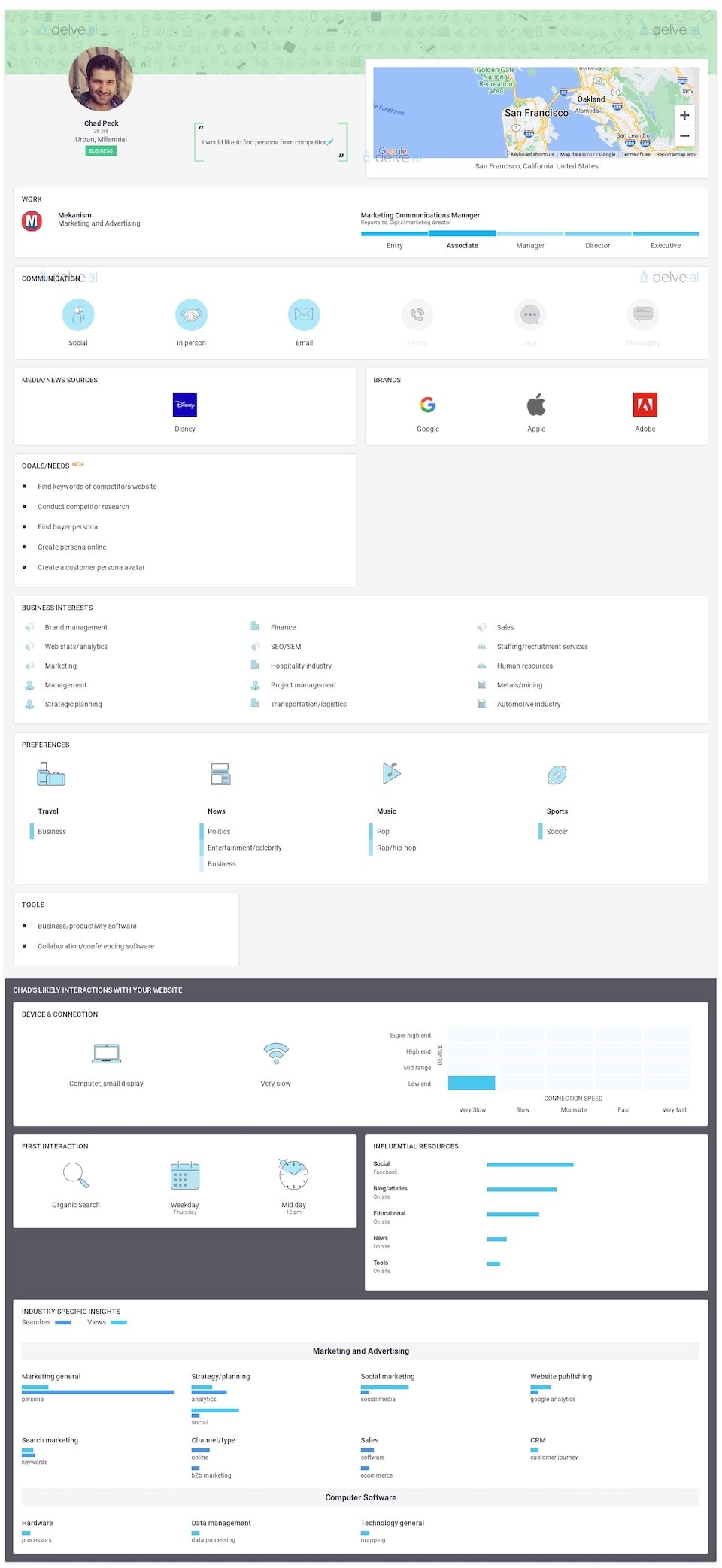The image size is (722, 1568).
Task: Click the Organic Search magnifier icon
Action: click(76, 1175)
